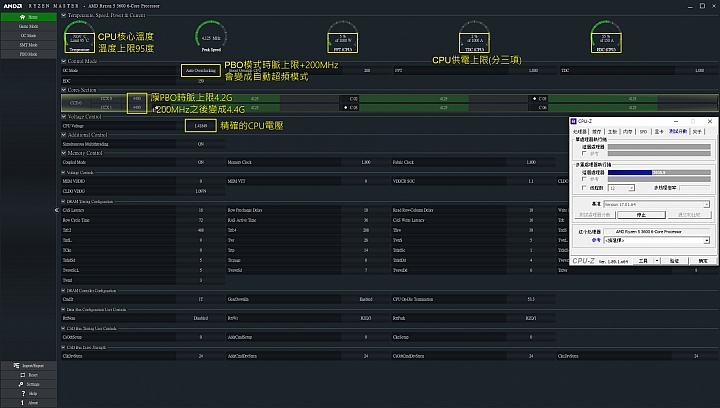Viewport: 720px width, 408px height.
Task: Switch to CPU-Z 處理器 (CPU) tab
Action: point(580,132)
